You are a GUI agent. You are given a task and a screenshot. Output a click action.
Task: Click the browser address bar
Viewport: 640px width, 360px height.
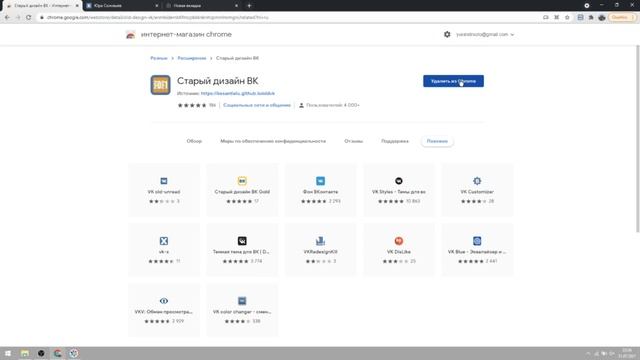pos(286,17)
